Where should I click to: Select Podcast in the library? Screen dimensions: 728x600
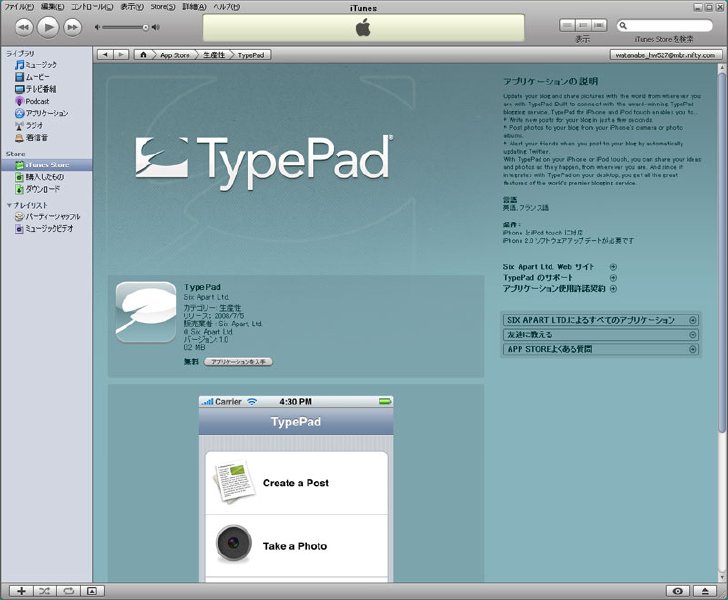(32, 101)
